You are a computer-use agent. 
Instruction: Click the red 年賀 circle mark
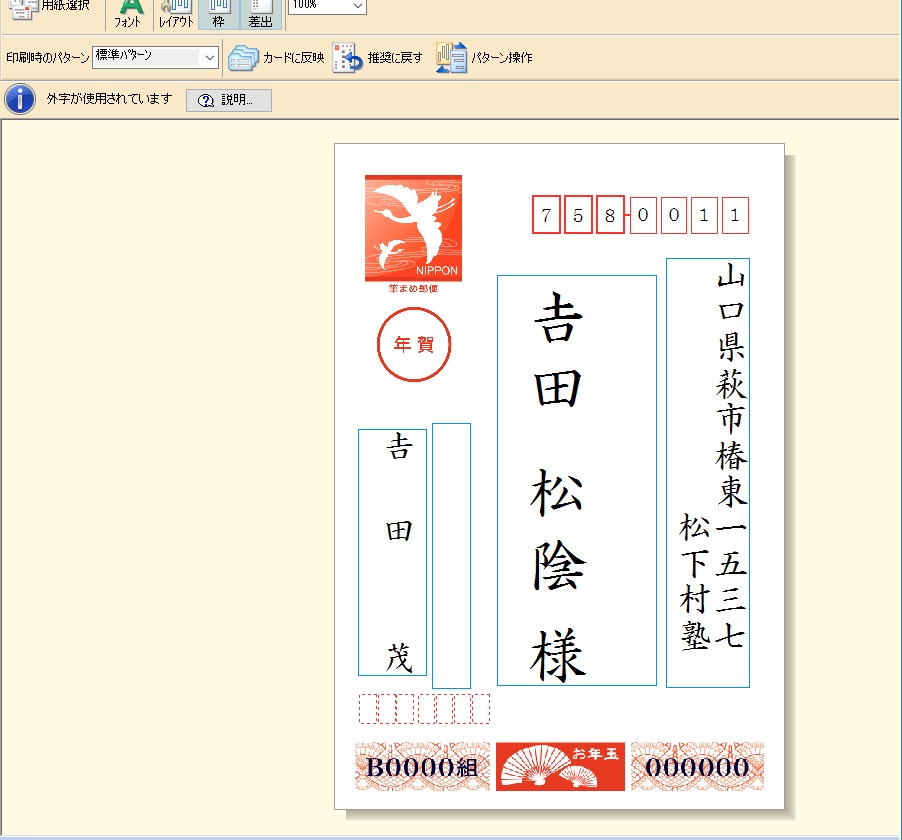[414, 345]
